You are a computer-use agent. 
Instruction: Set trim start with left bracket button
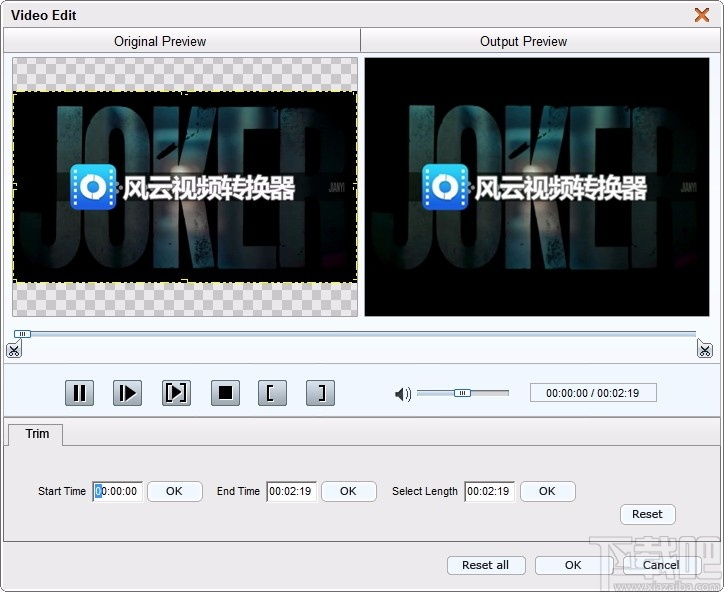pyautogui.click(x=272, y=393)
